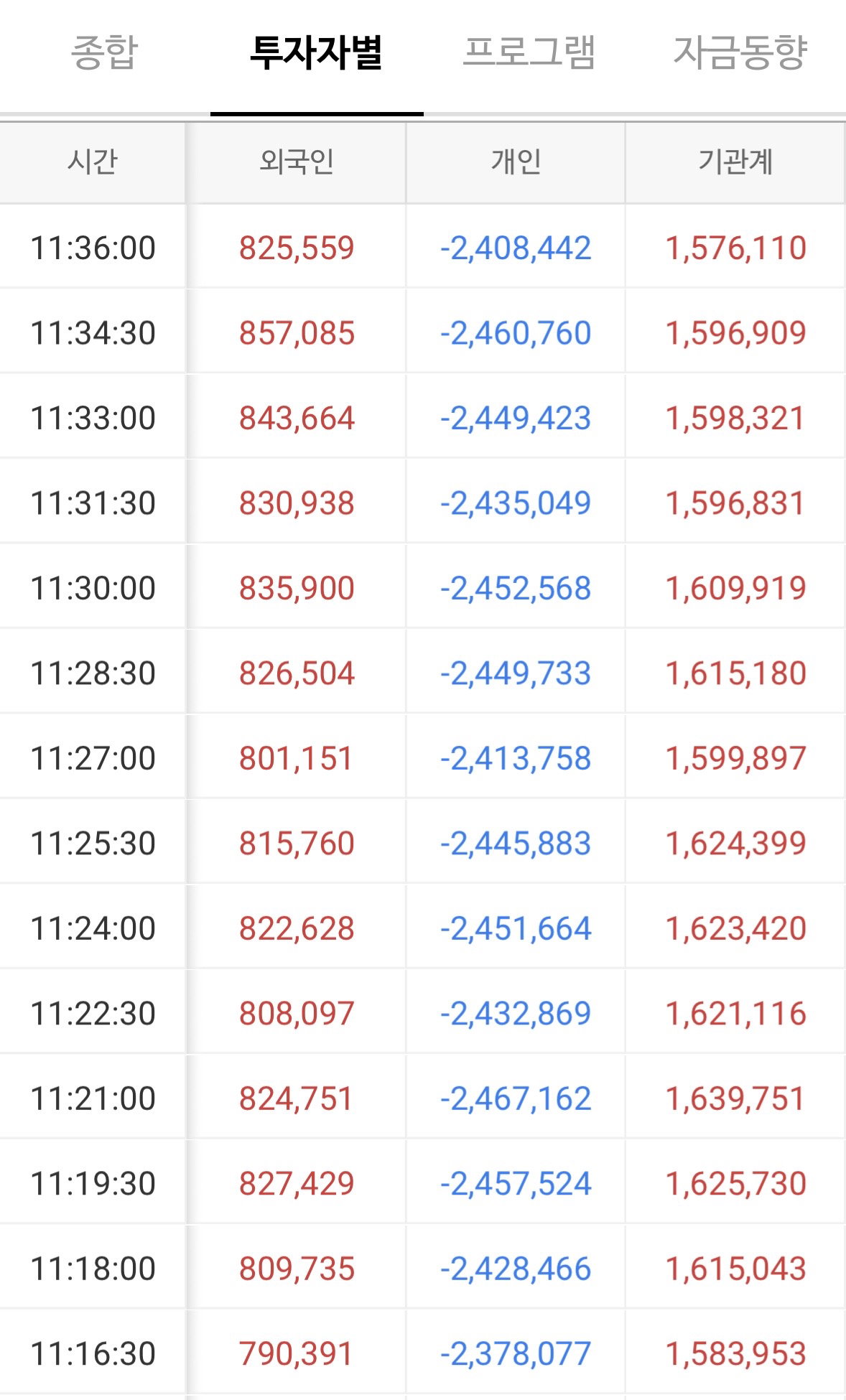Tap individual value -2,467,162

click(x=516, y=1099)
